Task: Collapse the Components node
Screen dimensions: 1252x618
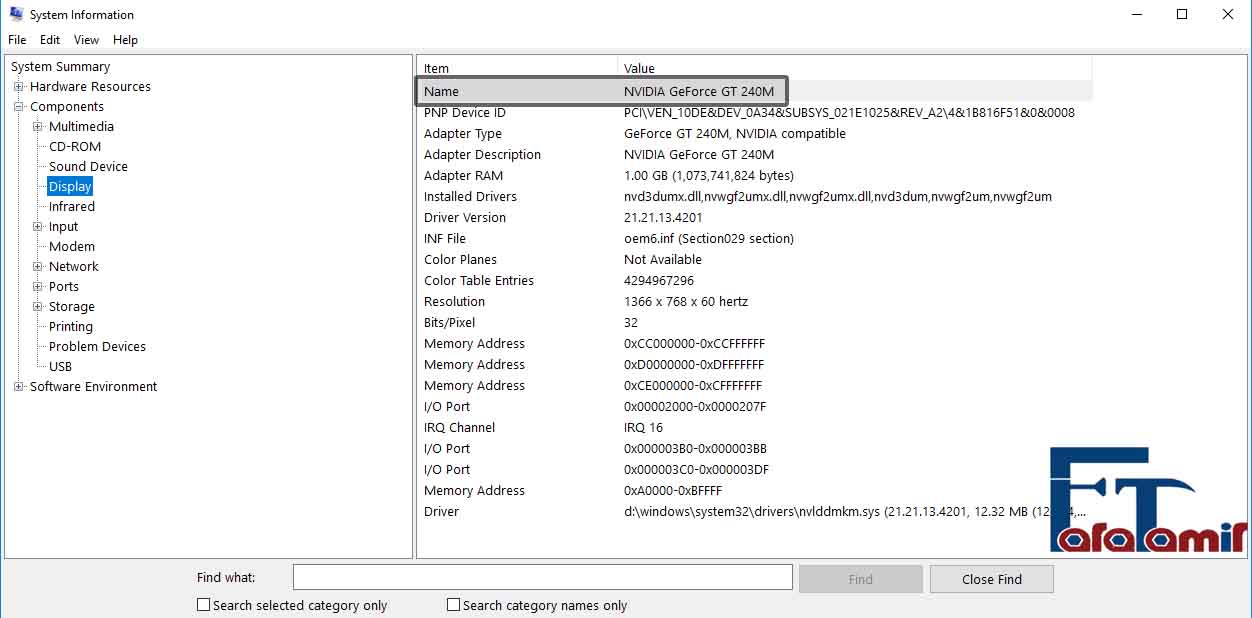Action: 18,107
